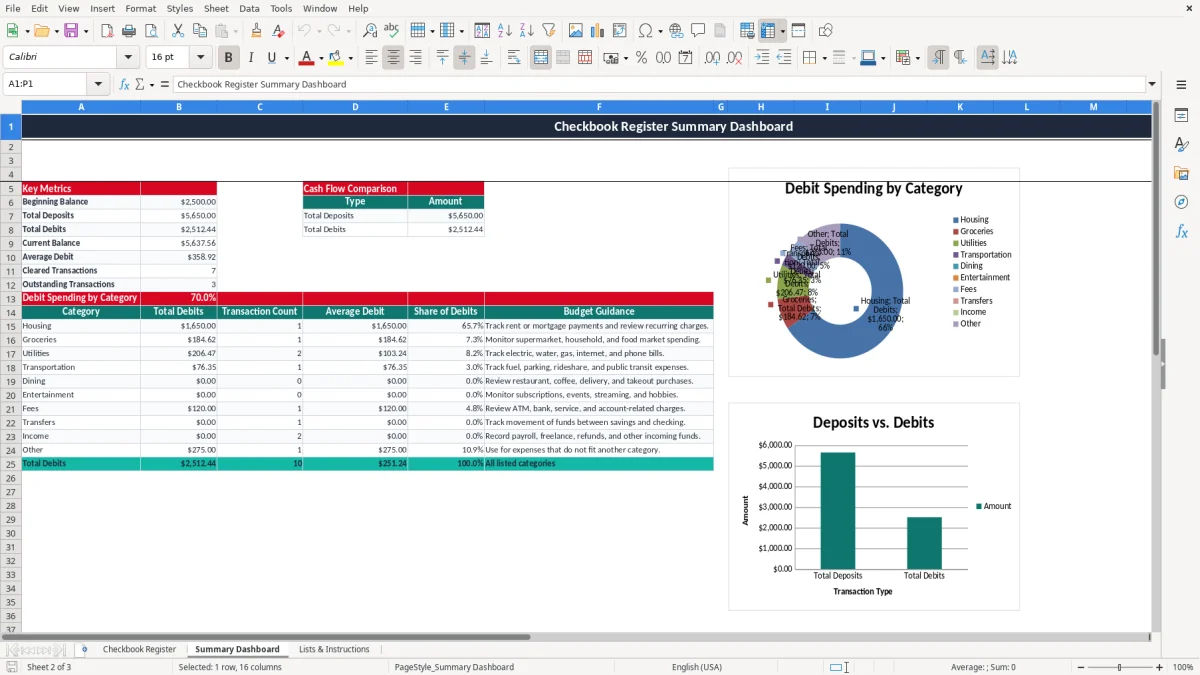Open the Sheet menu
The height and width of the screenshot is (675, 1200).
216,8
